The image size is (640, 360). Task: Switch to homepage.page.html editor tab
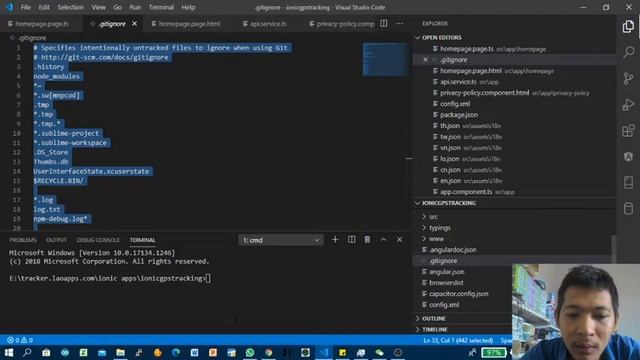[x=189, y=24]
